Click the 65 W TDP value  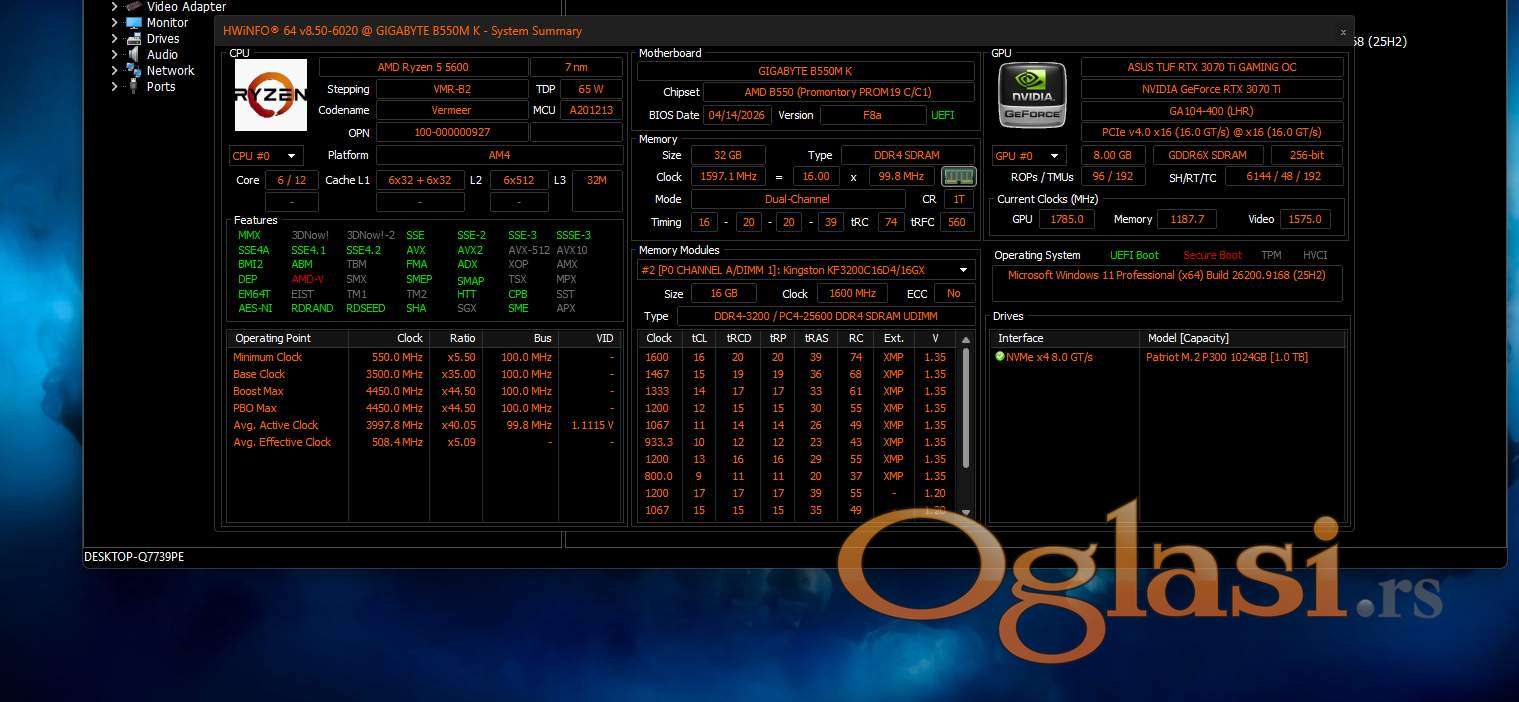pos(590,89)
